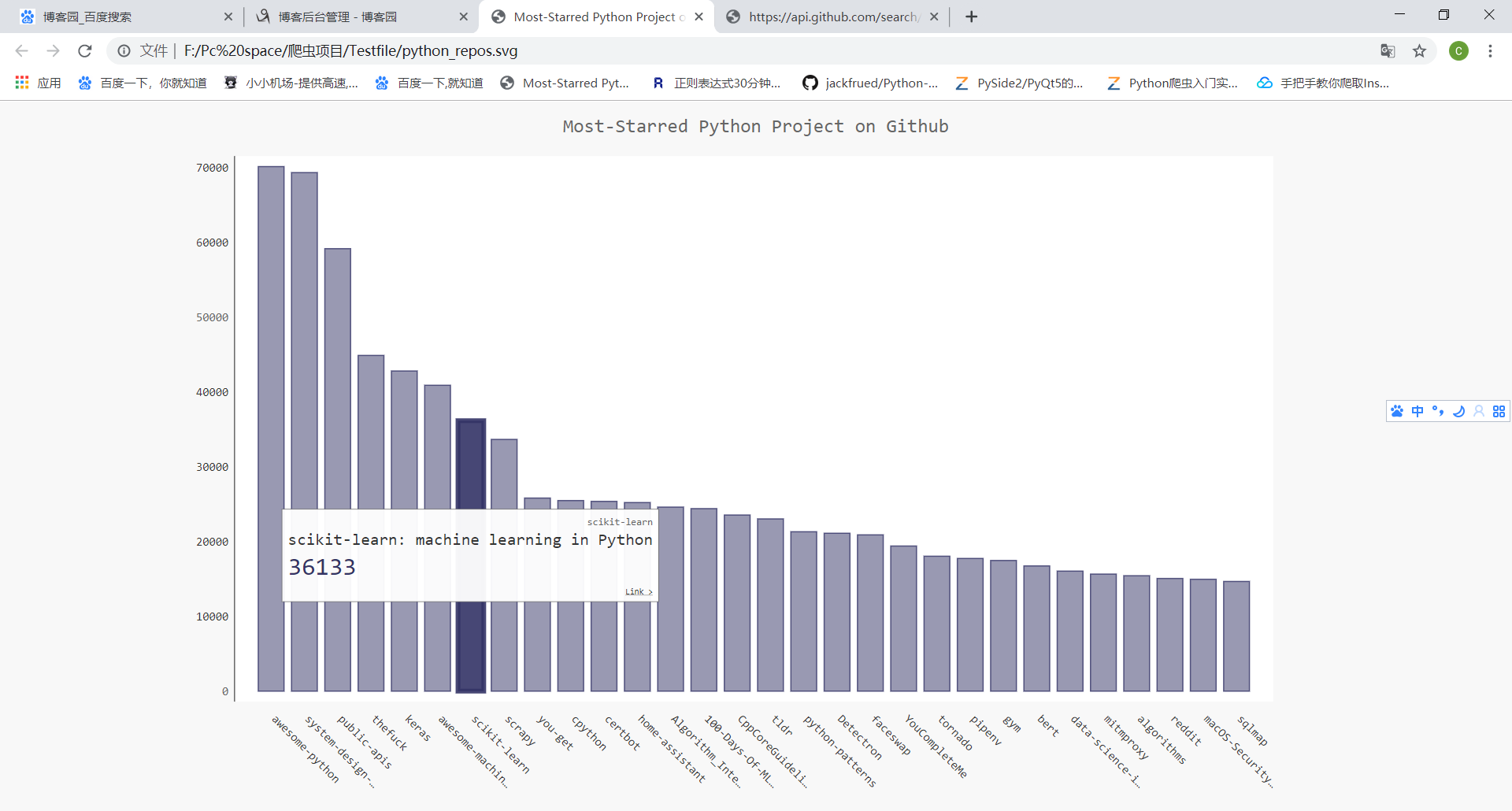Open the Chrome three-dot menu
This screenshot has width=1512, height=811.
[x=1490, y=51]
